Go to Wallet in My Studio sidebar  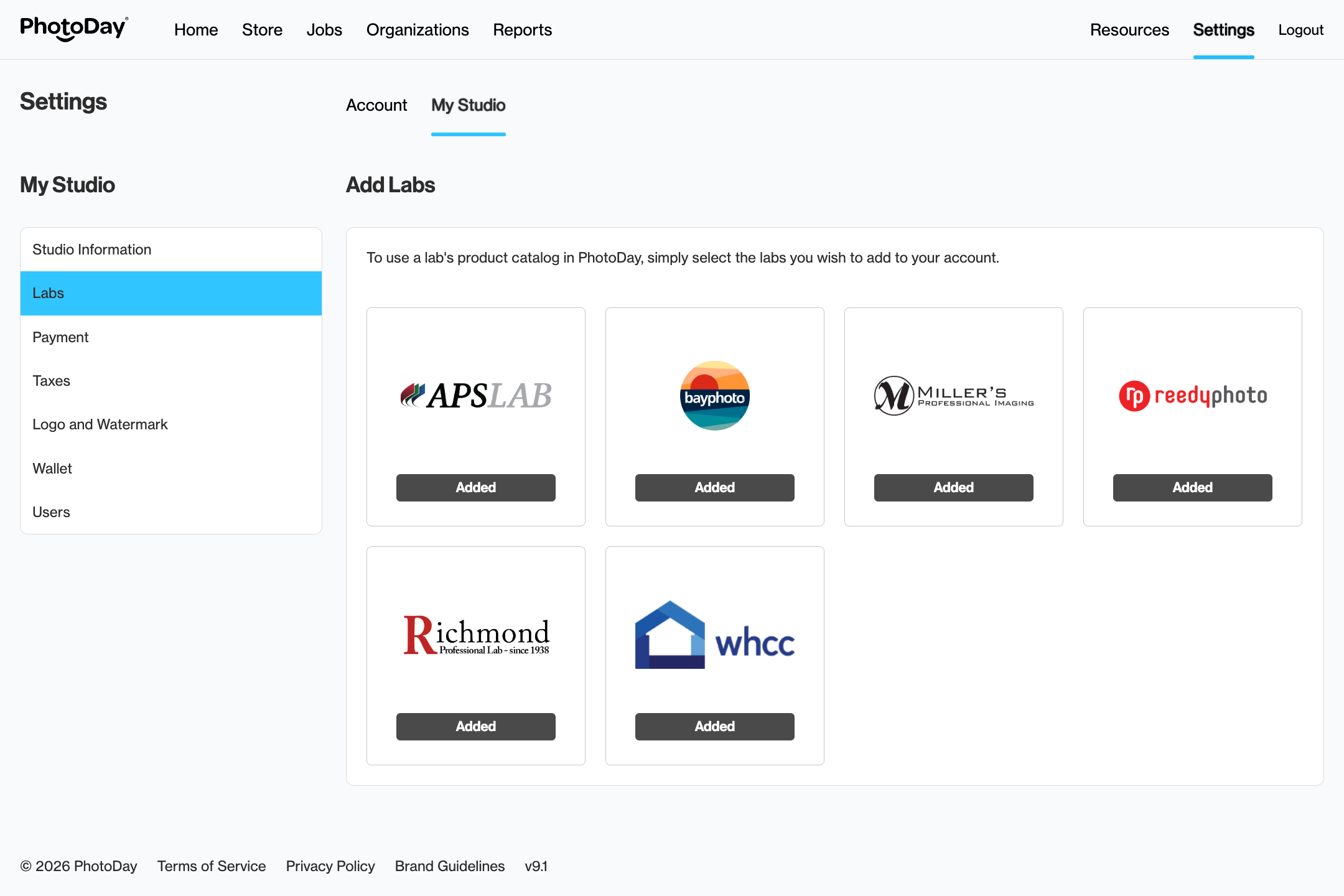pos(52,469)
